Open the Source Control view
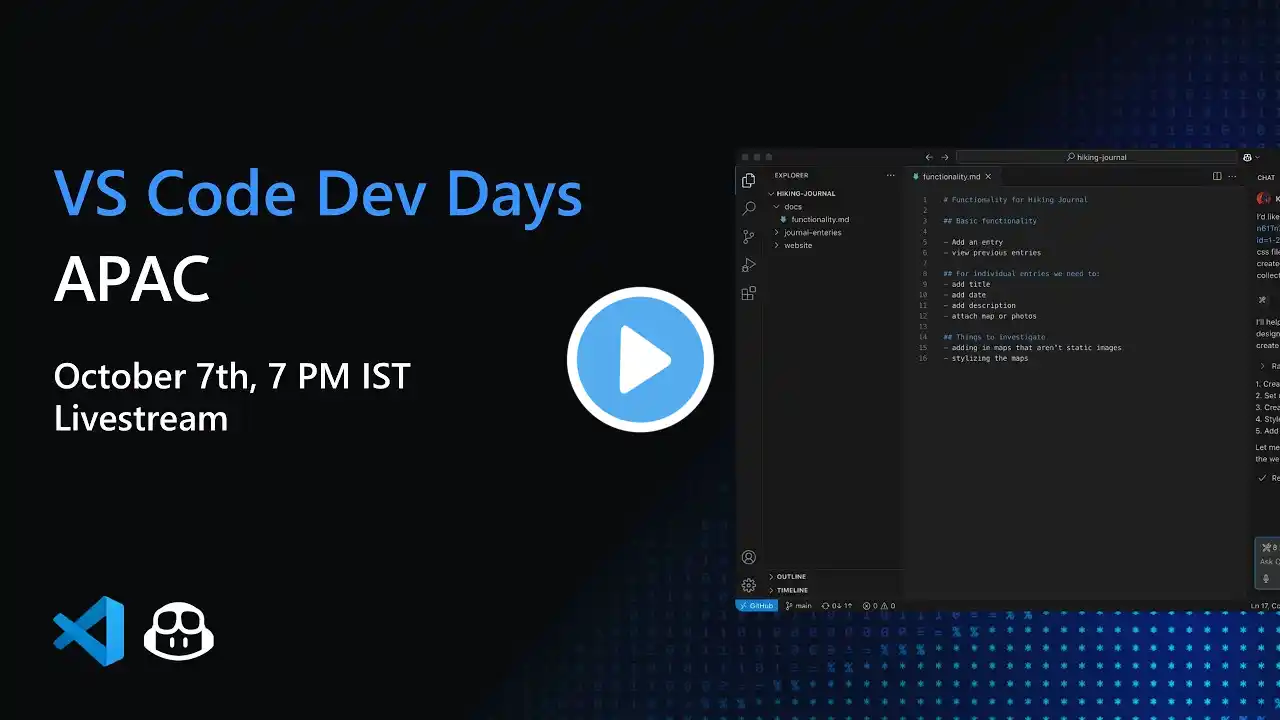 click(748, 237)
